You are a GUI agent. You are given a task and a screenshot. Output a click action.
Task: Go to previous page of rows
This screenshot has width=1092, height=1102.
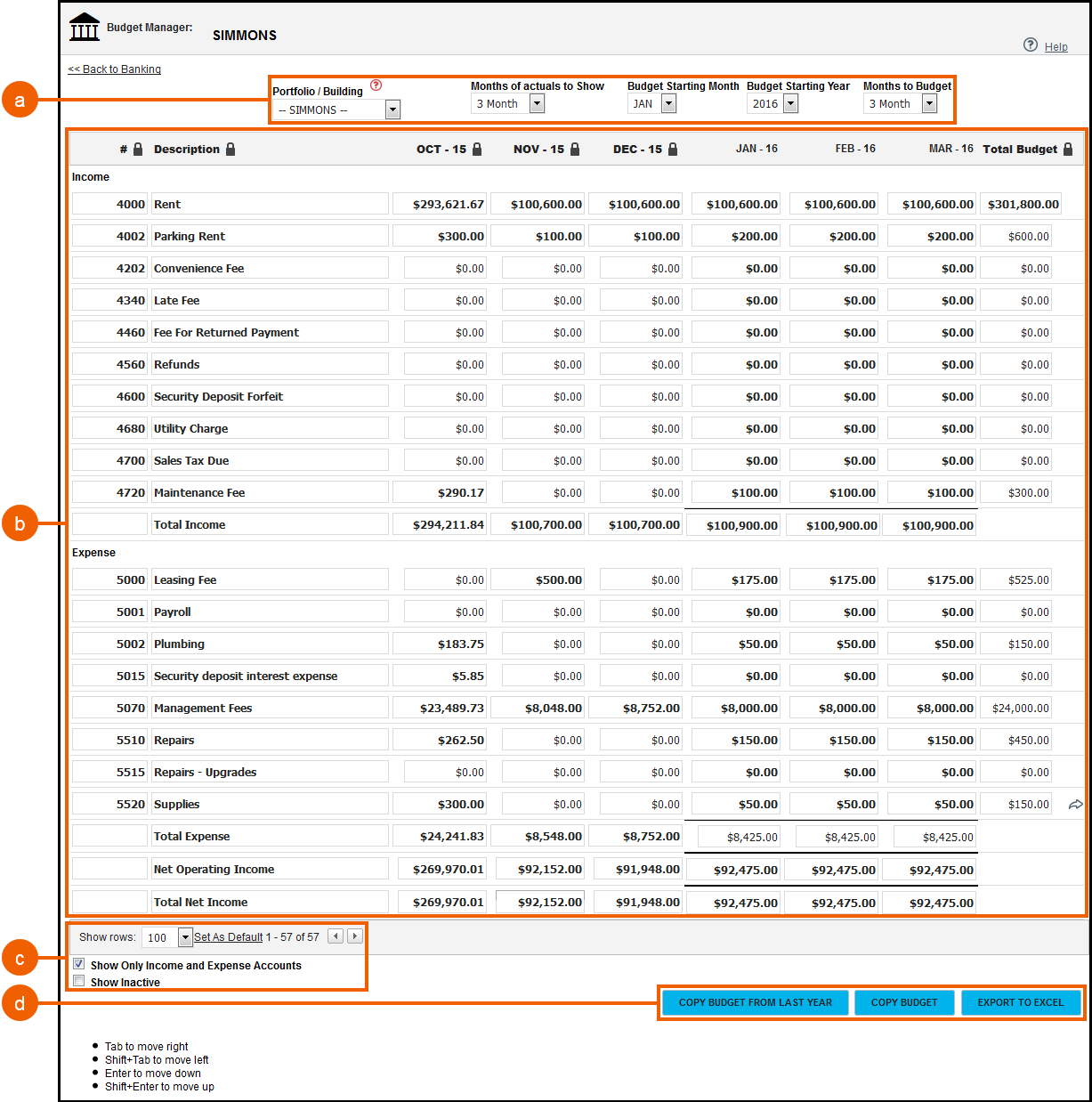336,936
